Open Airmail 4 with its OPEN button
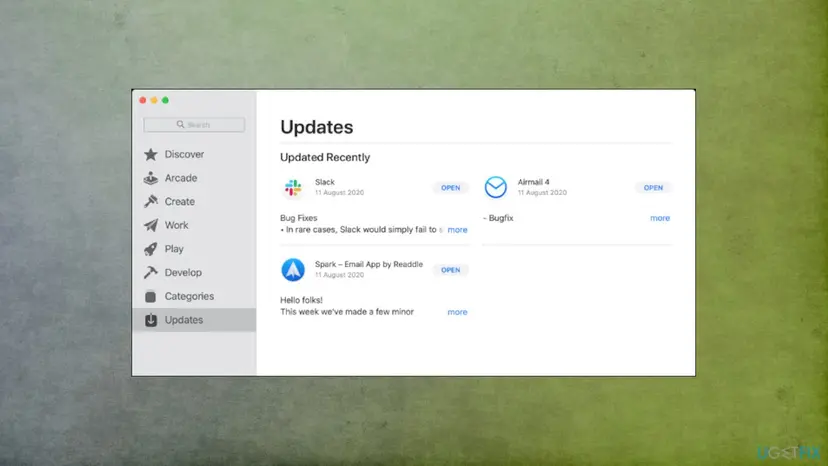 [653, 188]
